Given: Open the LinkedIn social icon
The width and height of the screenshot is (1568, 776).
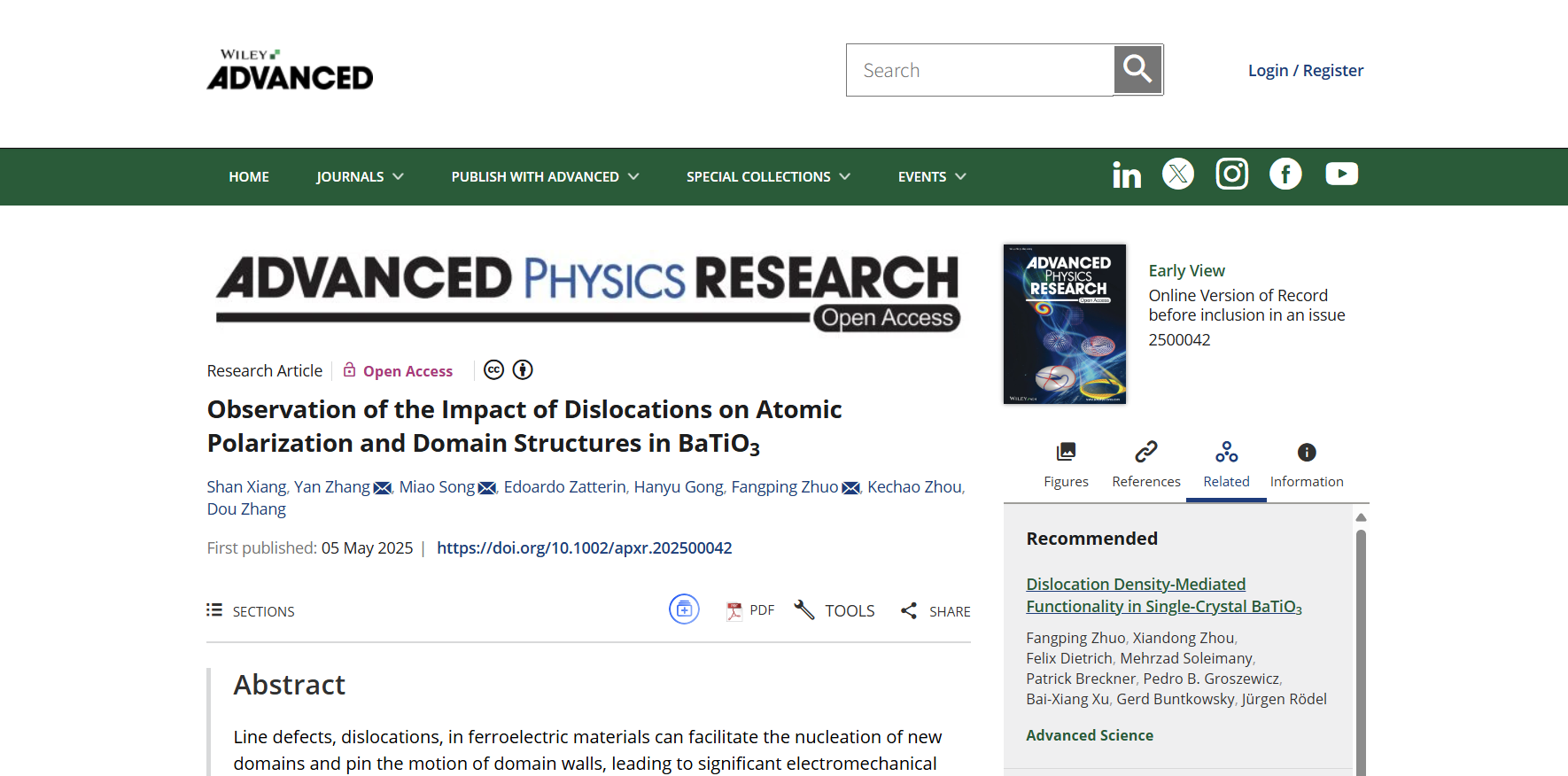Looking at the screenshot, I should (x=1126, y=175).
